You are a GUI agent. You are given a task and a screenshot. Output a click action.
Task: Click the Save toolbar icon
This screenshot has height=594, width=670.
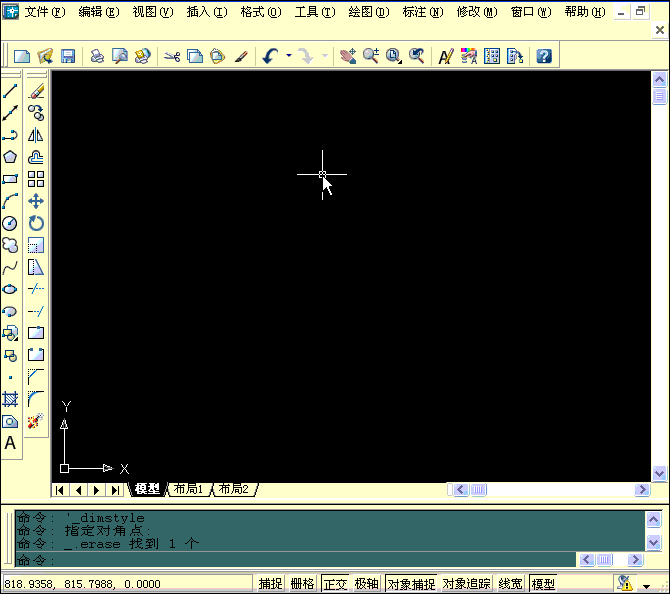(x=68, y=56)
